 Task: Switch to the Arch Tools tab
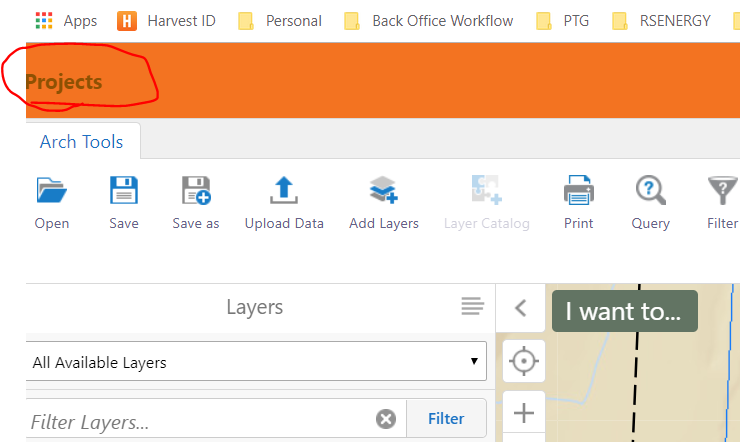coord(81,142)
